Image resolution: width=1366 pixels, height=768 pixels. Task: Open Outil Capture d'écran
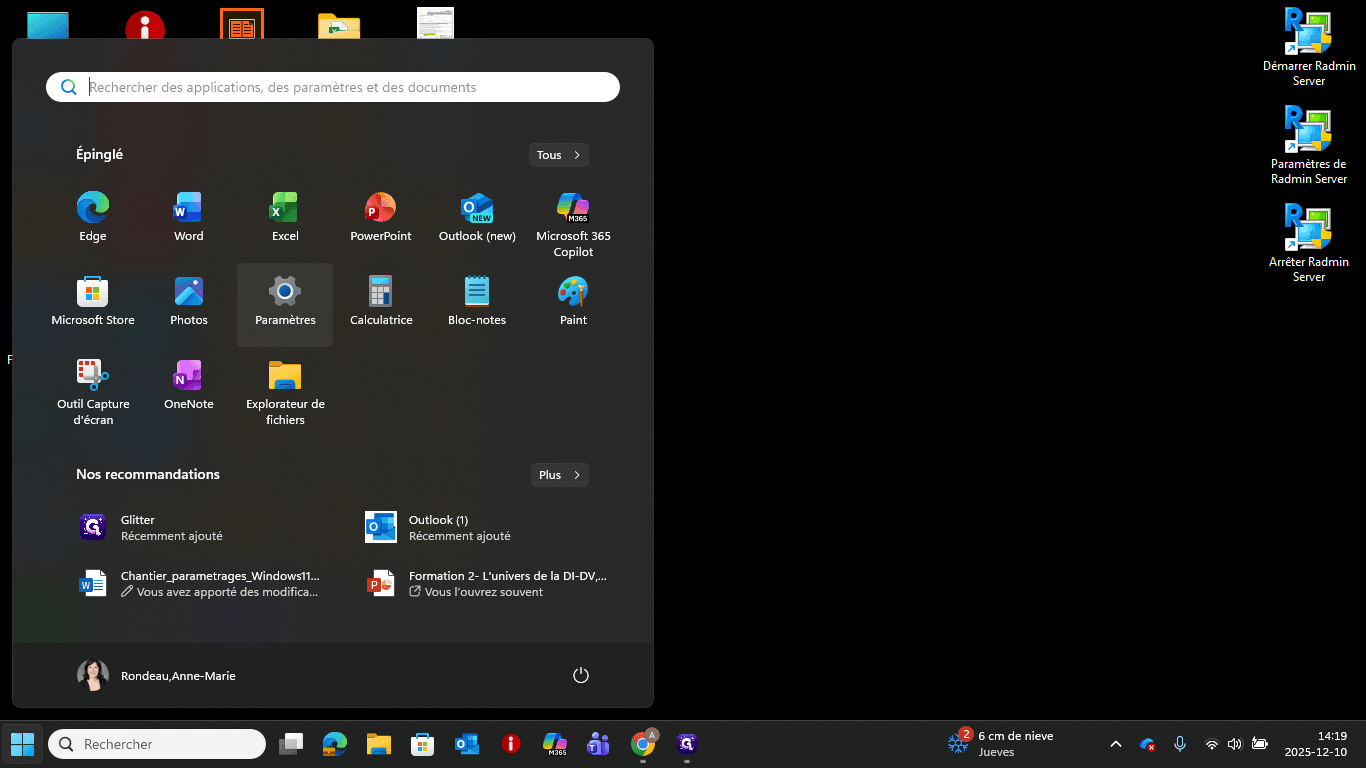pyautogui.click(x=93, y=392)
